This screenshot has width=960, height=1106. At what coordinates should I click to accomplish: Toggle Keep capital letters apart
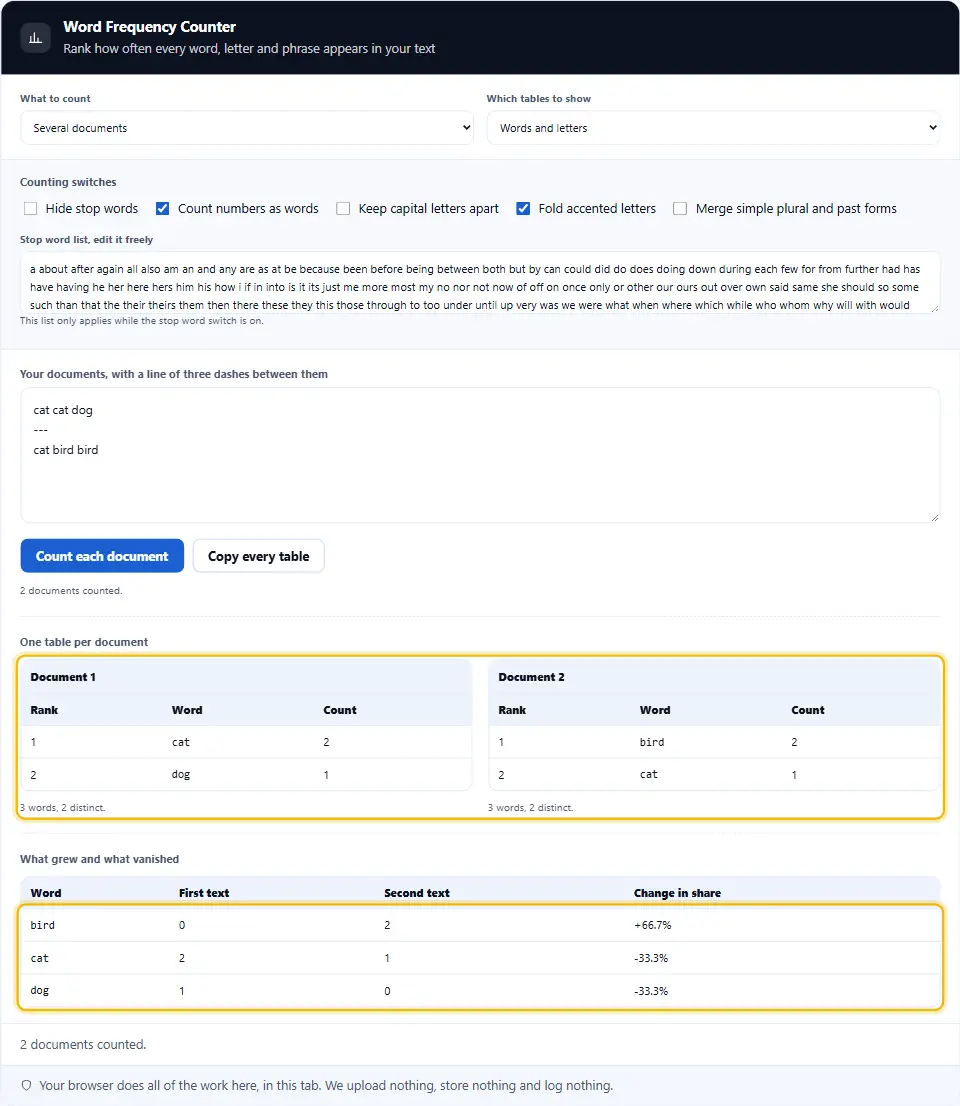tap(343, 209)
